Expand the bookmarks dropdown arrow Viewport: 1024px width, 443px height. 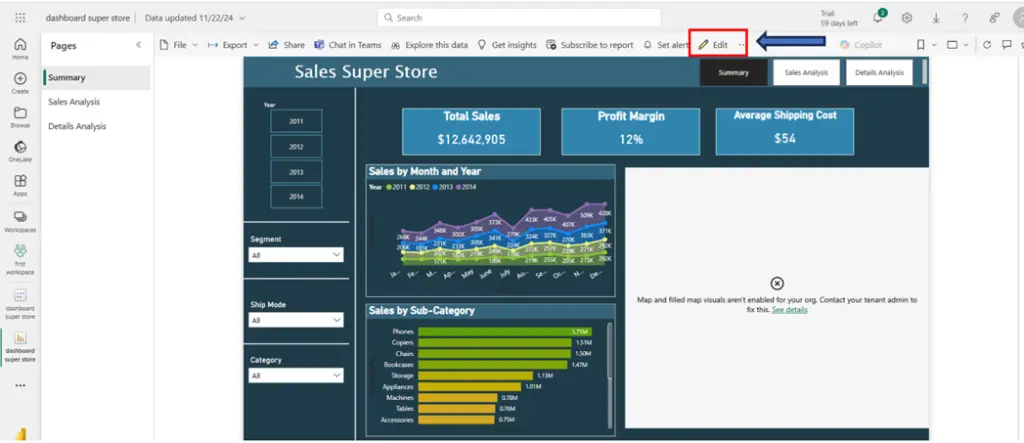pyautogui.click(x=934, y=45)
